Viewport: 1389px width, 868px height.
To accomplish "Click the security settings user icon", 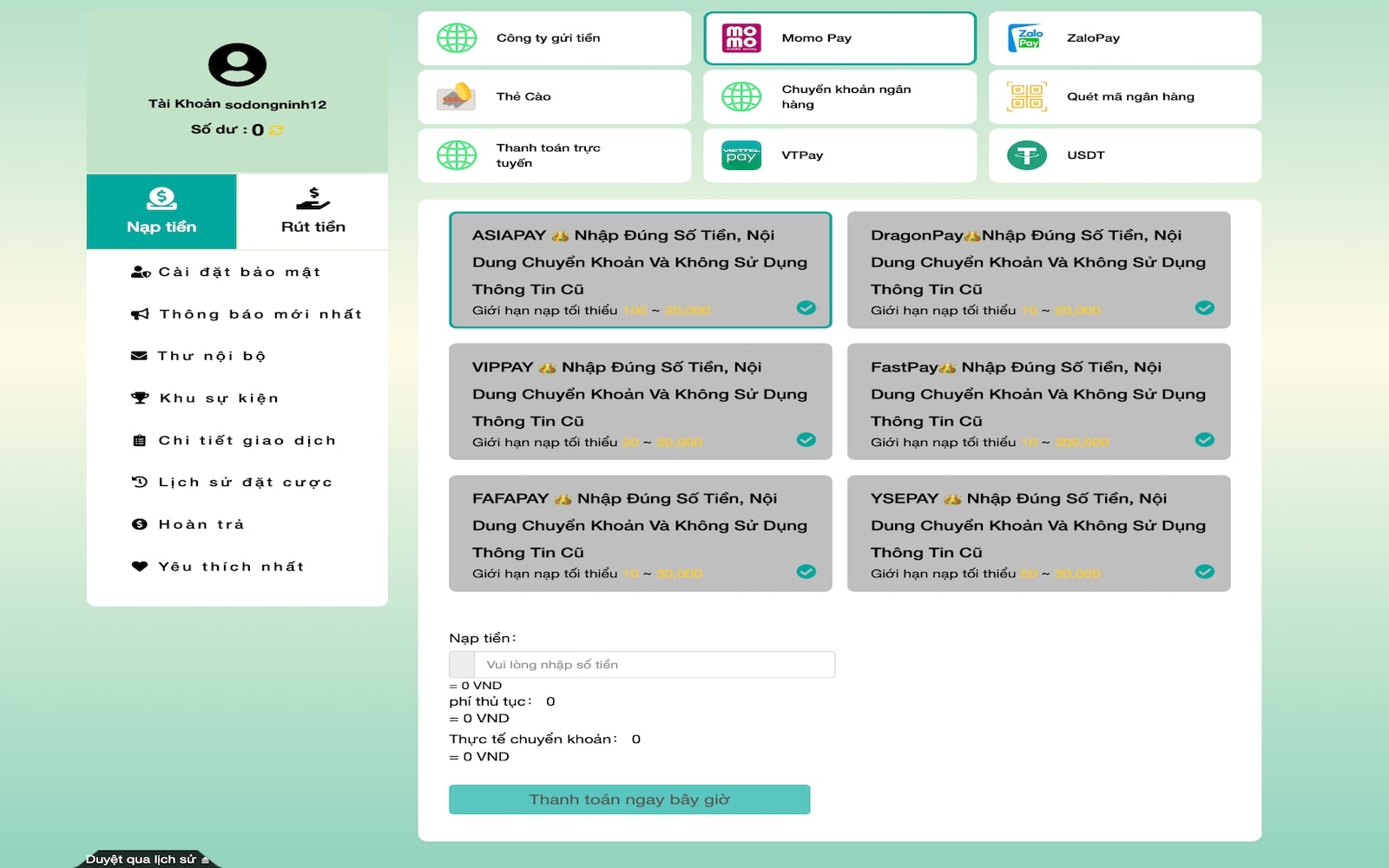I will point(141,272).
